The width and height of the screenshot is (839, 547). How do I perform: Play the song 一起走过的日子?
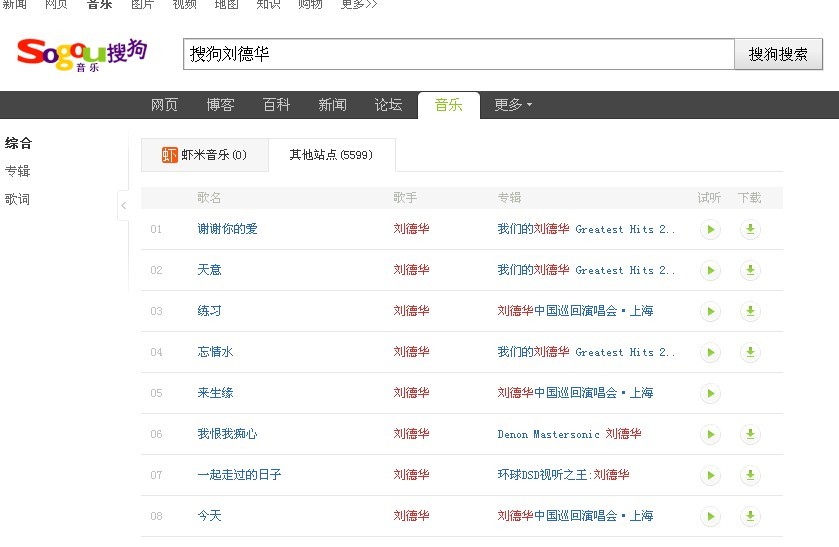[710, 475]
